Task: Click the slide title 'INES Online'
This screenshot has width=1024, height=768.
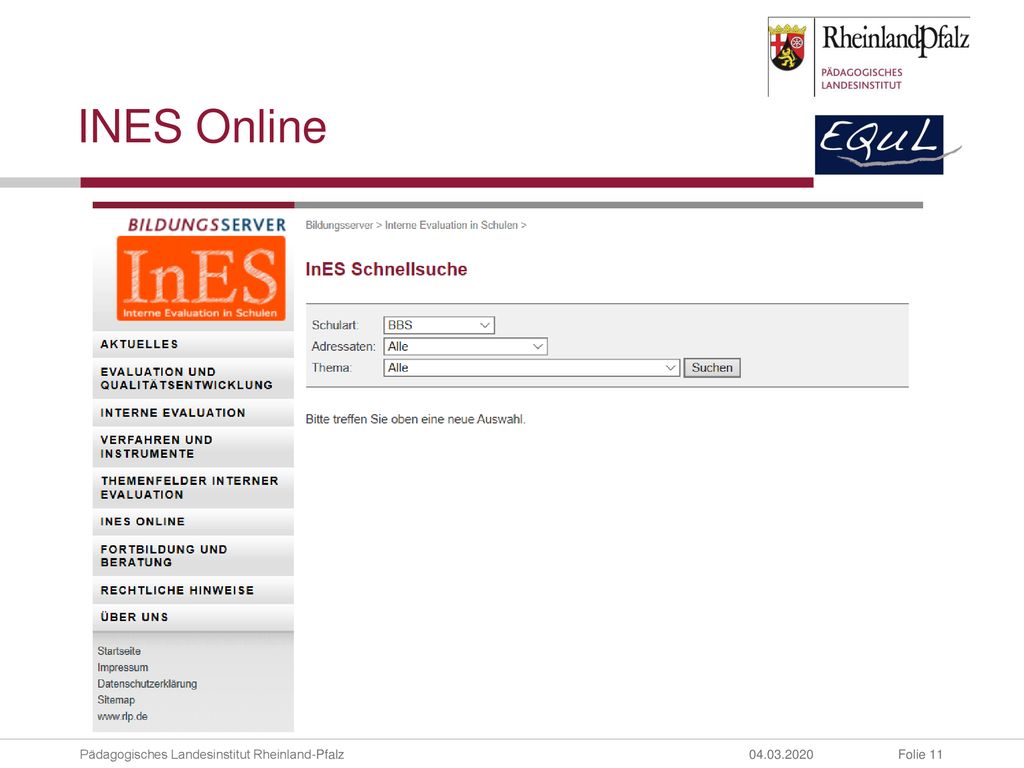Action: (x=202, y=126)
